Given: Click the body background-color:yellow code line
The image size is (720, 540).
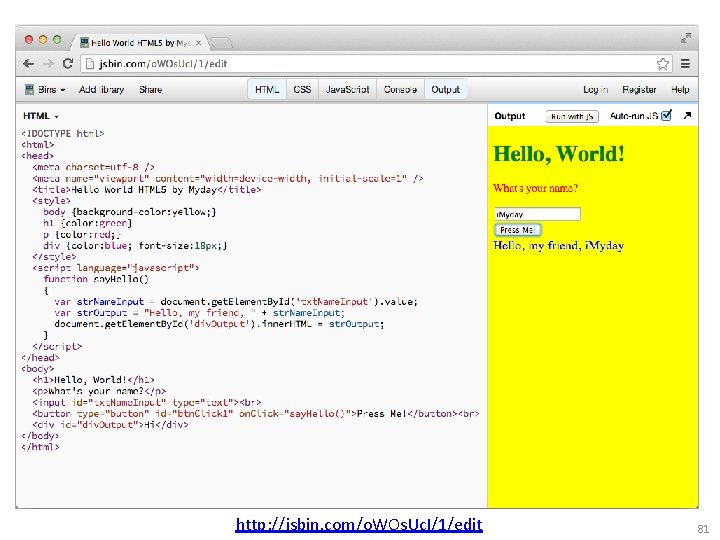Looking at the screenshot, I should (x=129, y=212).
